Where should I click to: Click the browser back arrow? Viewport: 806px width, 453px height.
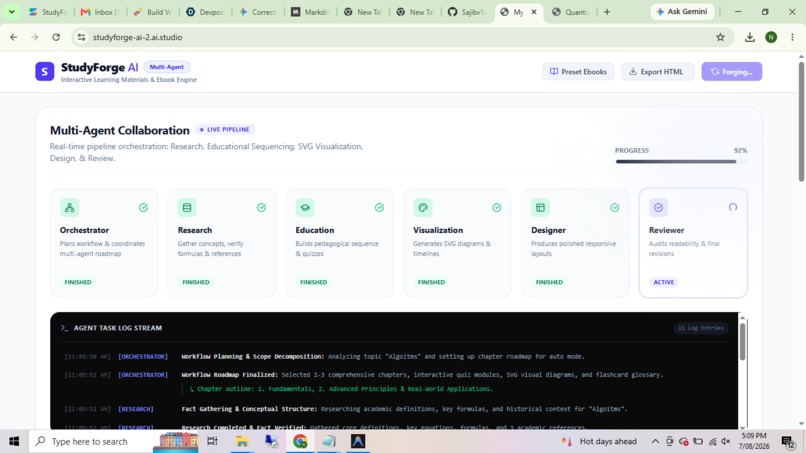click(x=13, y=37)
